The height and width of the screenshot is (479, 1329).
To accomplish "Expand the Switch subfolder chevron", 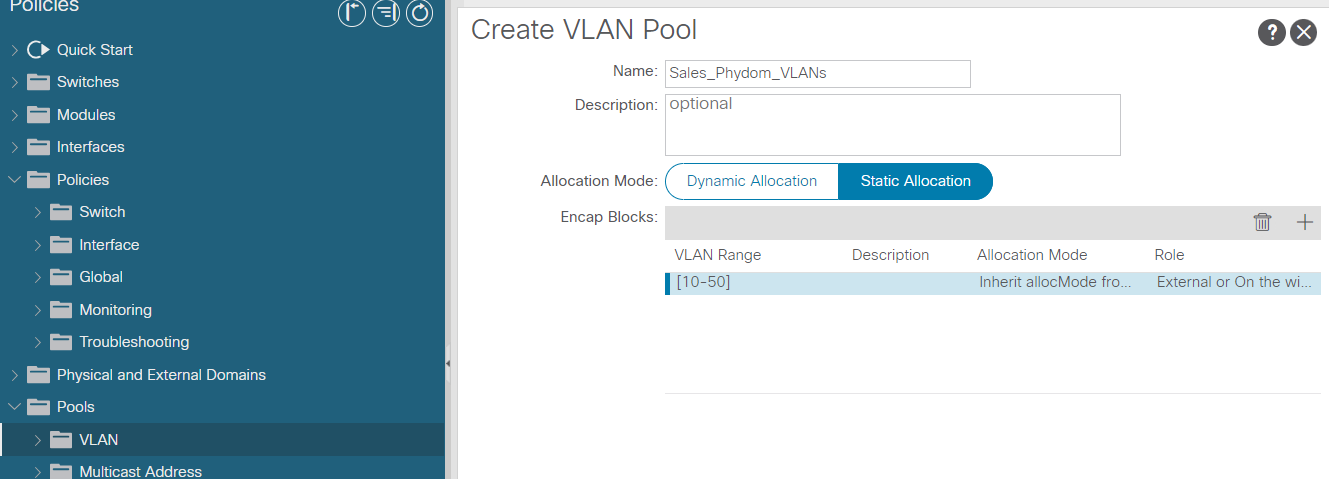I will point(38,212).
